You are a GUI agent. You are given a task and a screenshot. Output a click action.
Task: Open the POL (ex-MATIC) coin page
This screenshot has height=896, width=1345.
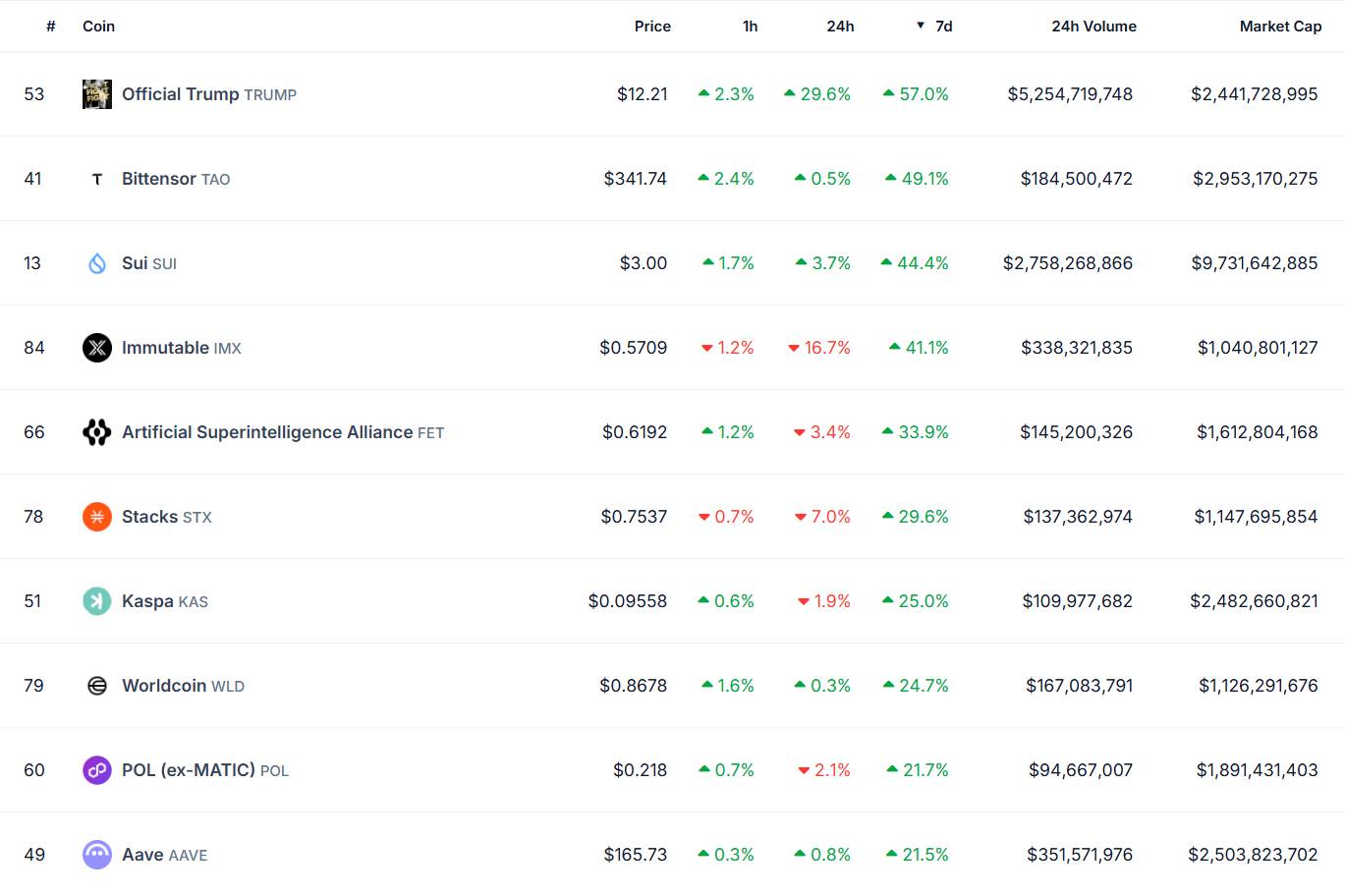(205, 770)
